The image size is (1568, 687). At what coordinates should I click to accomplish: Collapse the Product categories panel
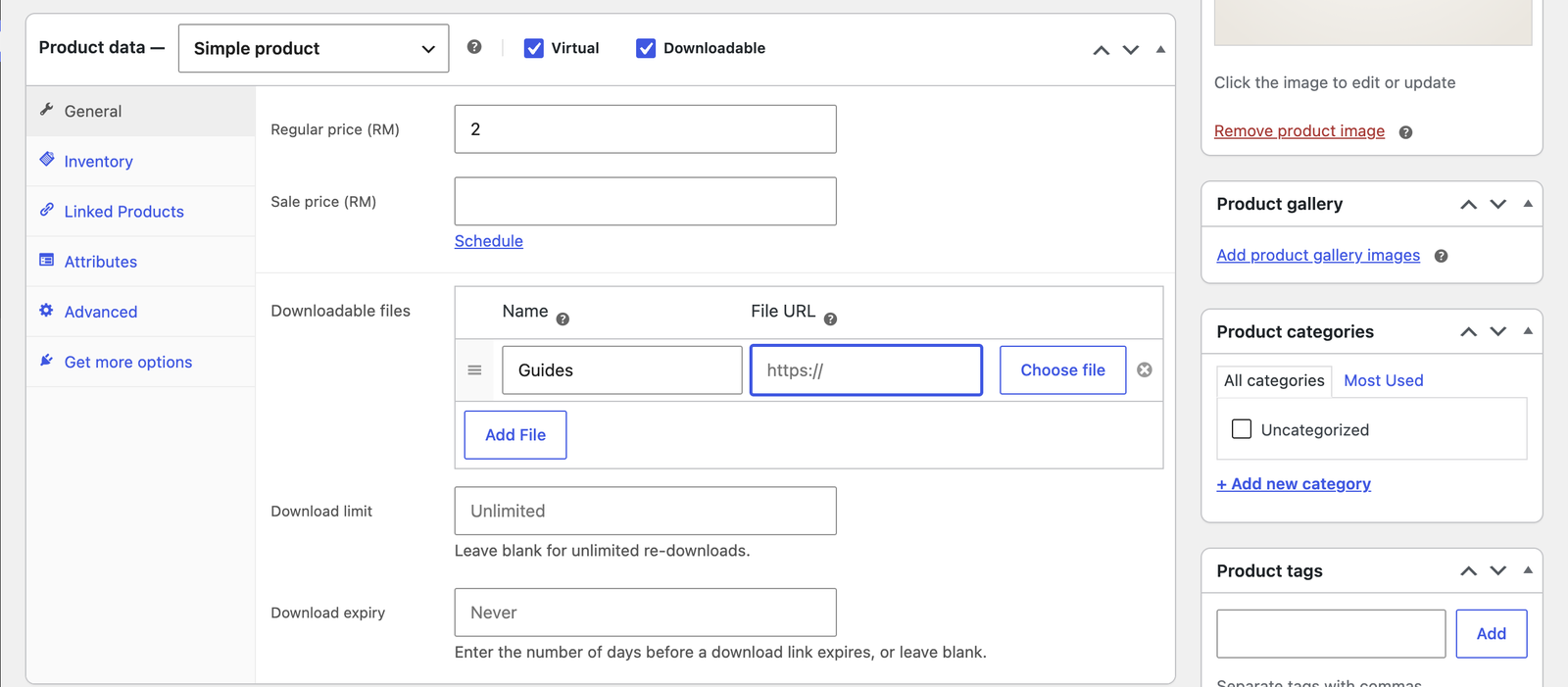[x=1528, y=331]
